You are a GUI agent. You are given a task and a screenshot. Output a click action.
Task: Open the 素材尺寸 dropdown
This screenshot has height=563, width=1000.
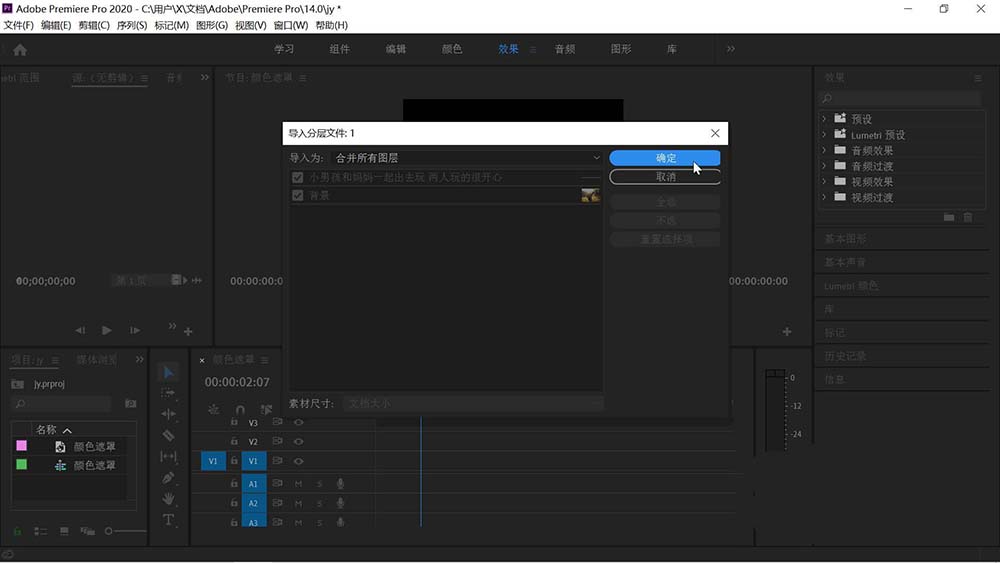click(473, 404)
